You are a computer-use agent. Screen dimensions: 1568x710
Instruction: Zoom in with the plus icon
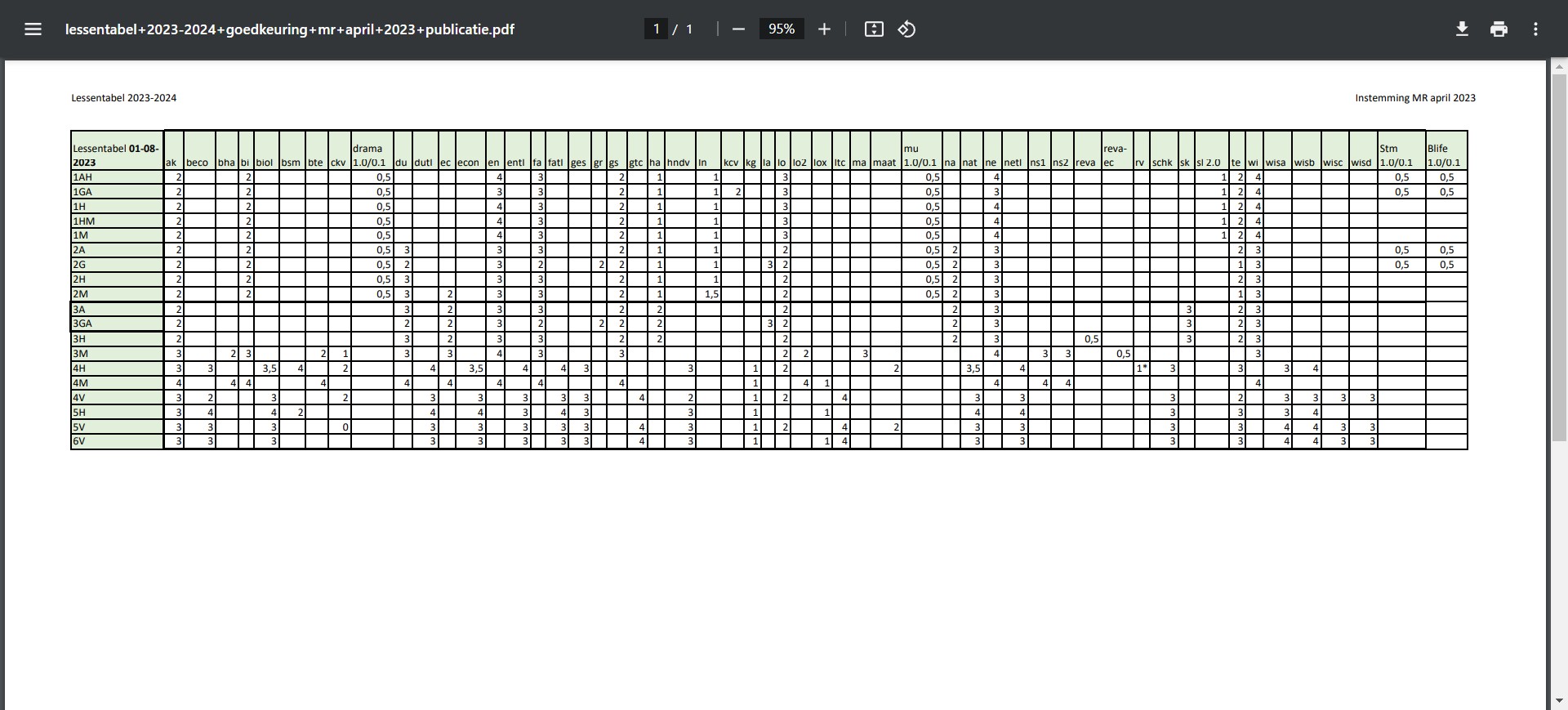tap(825, 29)
